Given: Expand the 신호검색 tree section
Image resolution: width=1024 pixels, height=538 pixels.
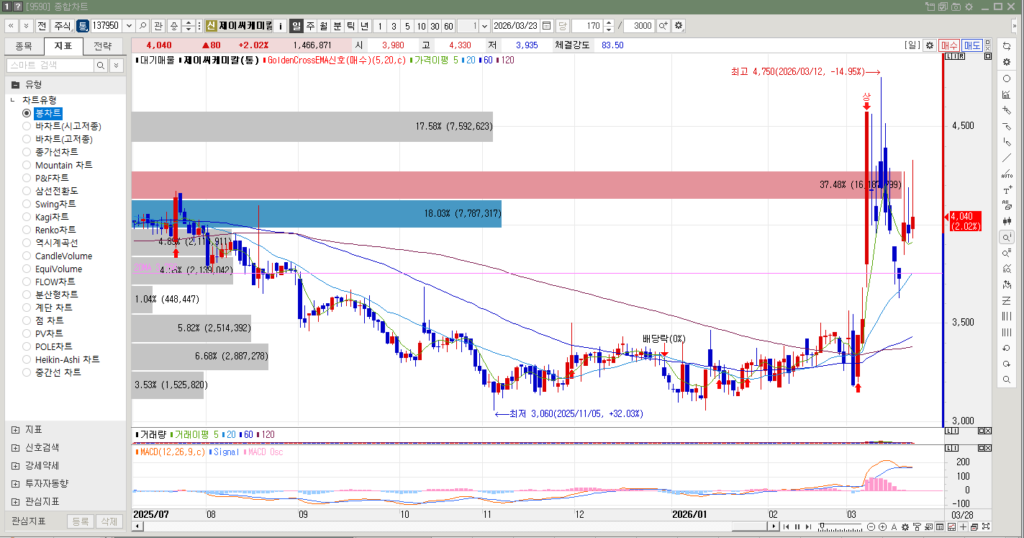Looking at the screenshot, I should 15,447.
